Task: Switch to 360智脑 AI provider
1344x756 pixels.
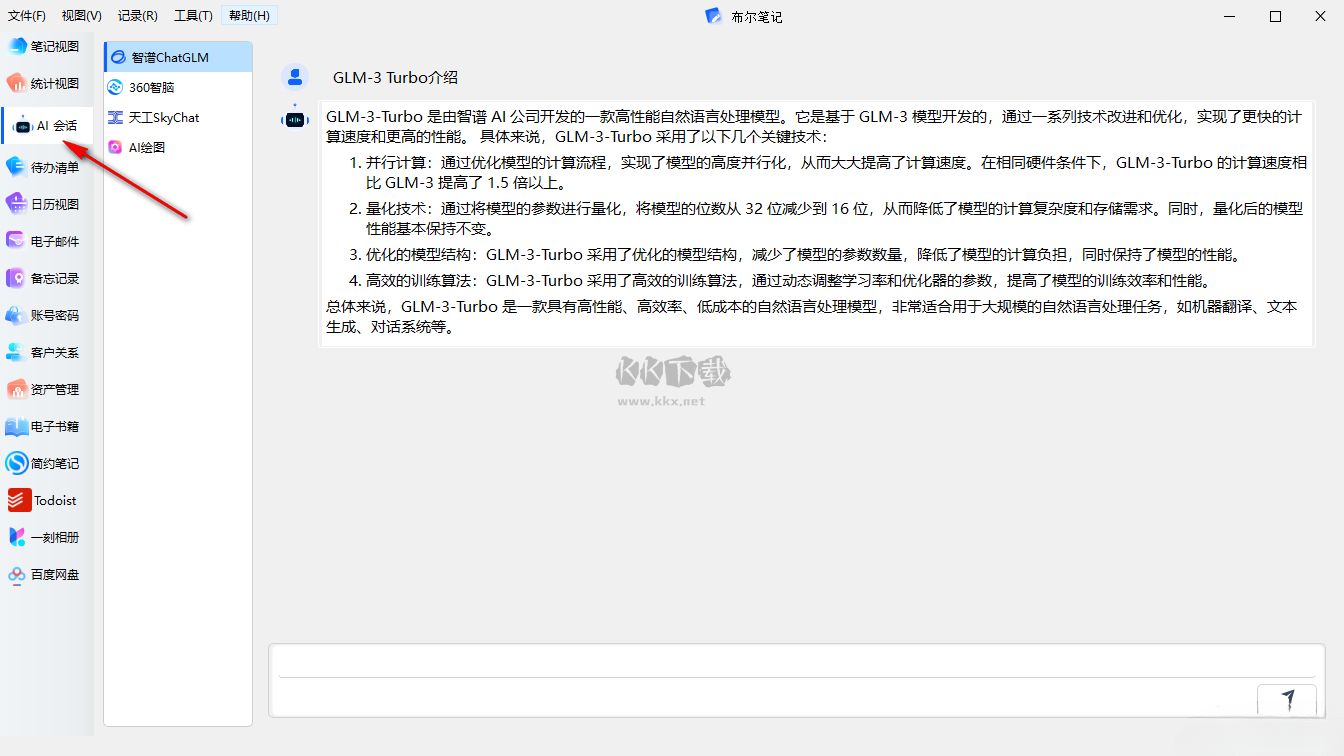Action: pyautogui.click(x=151, y=88)
